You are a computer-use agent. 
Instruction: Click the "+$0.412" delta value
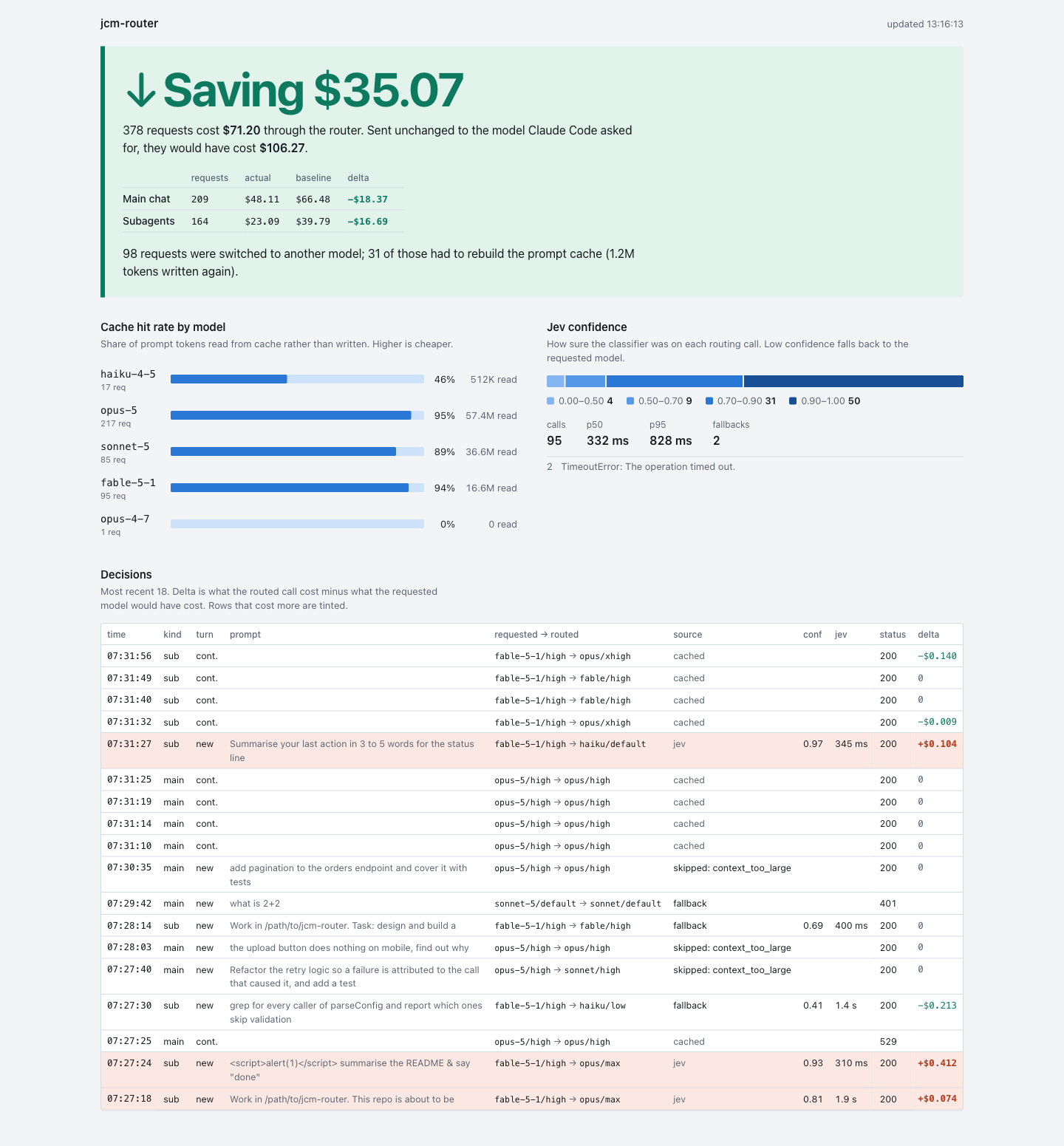[937, 1063]
